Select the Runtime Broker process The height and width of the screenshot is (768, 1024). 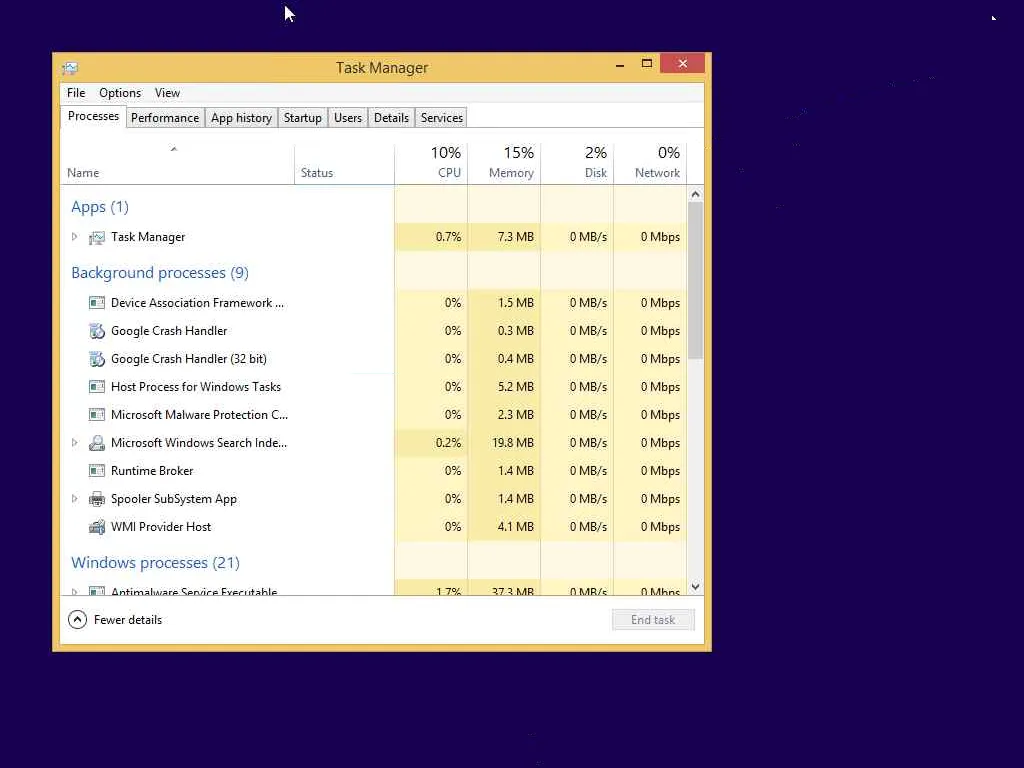(374, 471)
